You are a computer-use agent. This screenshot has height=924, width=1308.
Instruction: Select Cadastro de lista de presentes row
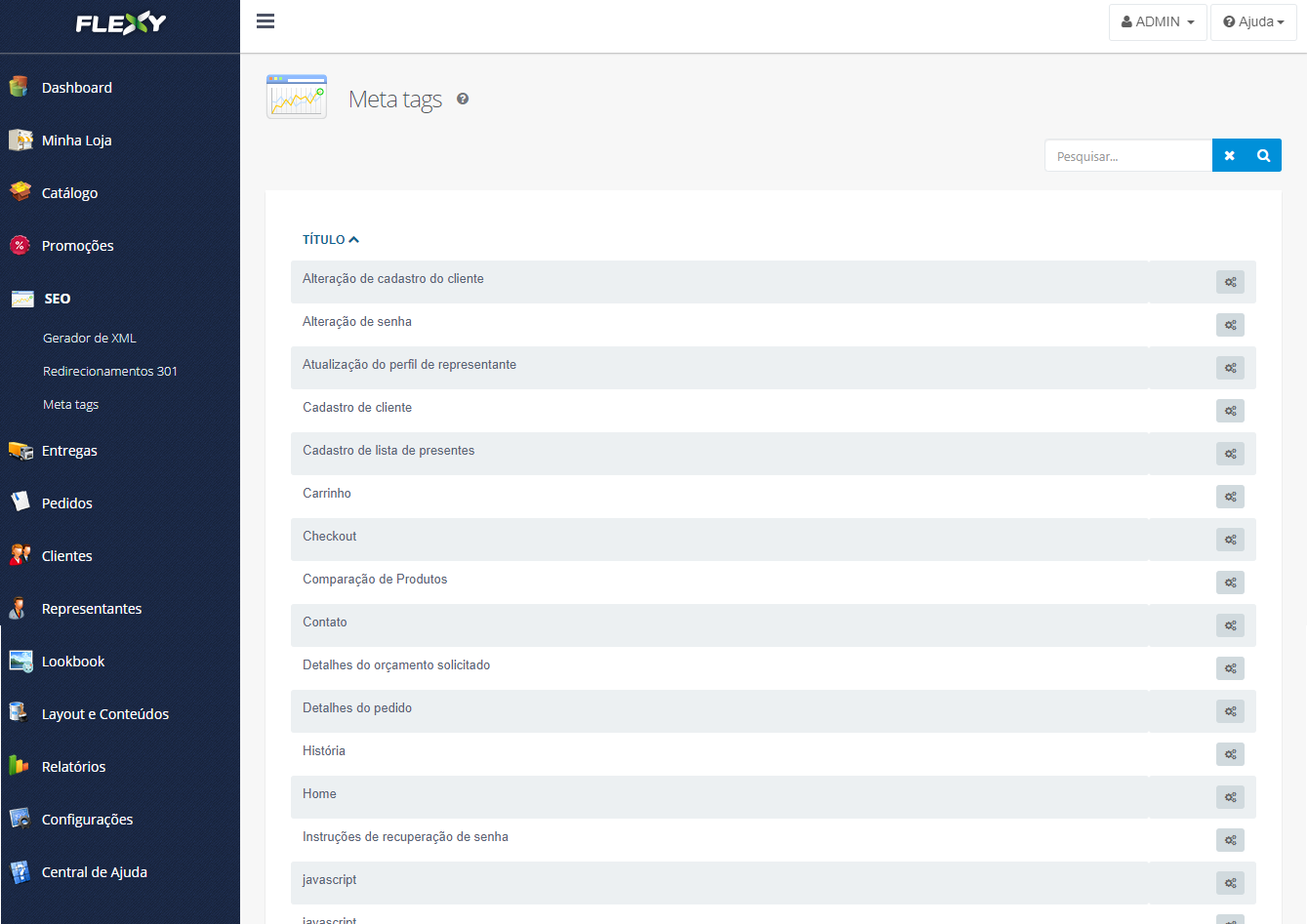[773, 454]
